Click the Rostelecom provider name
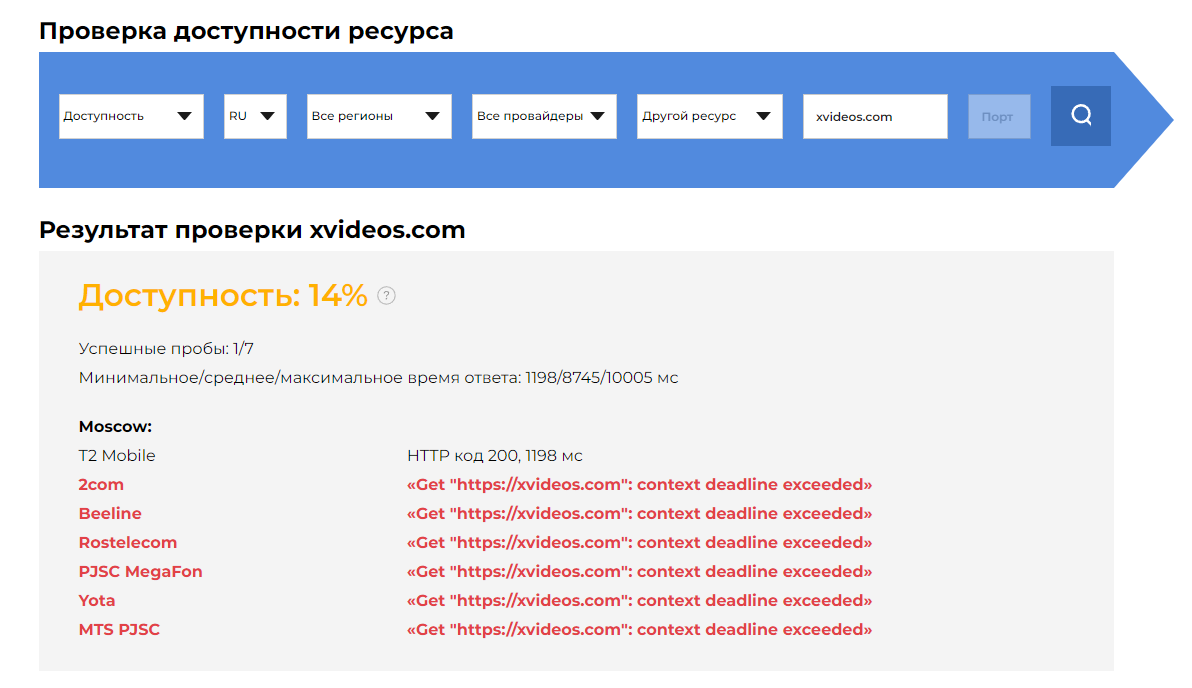 (128, 542)
